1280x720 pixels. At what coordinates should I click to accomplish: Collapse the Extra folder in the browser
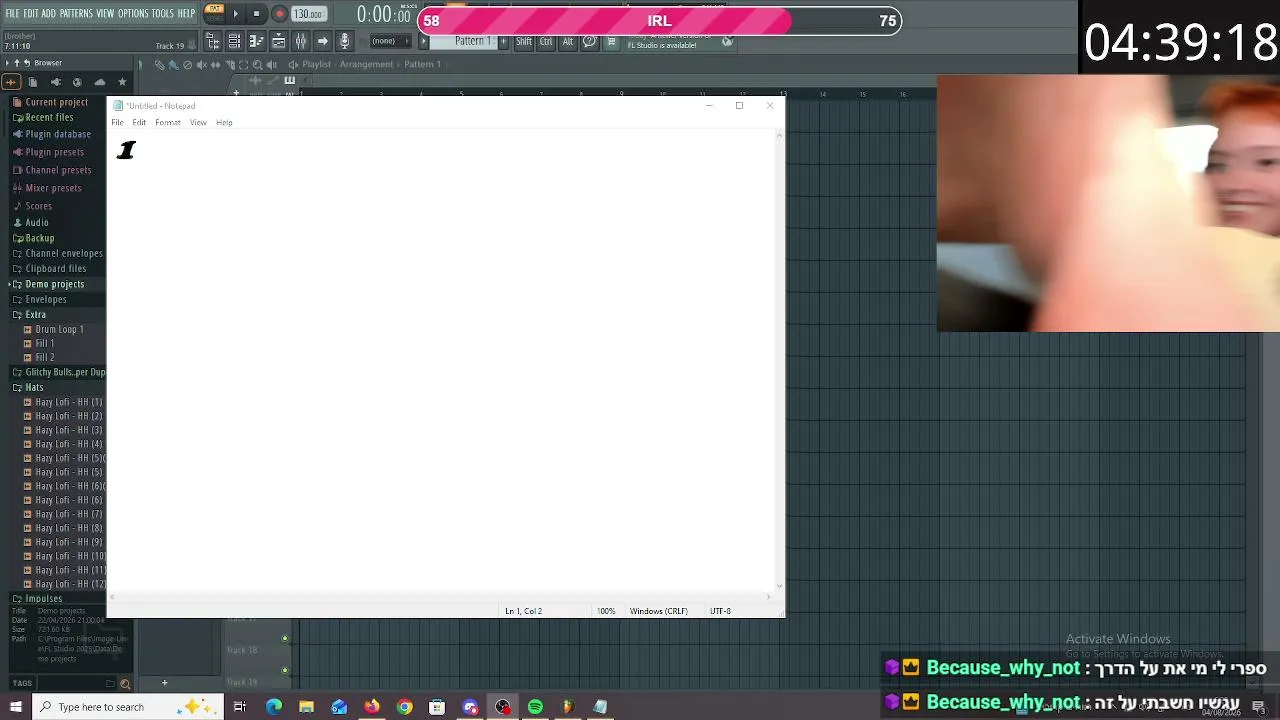pyautogui.click(x=35, y=315)
